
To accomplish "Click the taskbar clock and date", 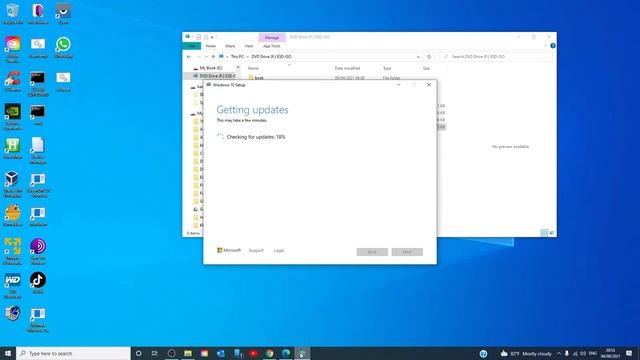I will pyautogui.click(x=611, y=353).
